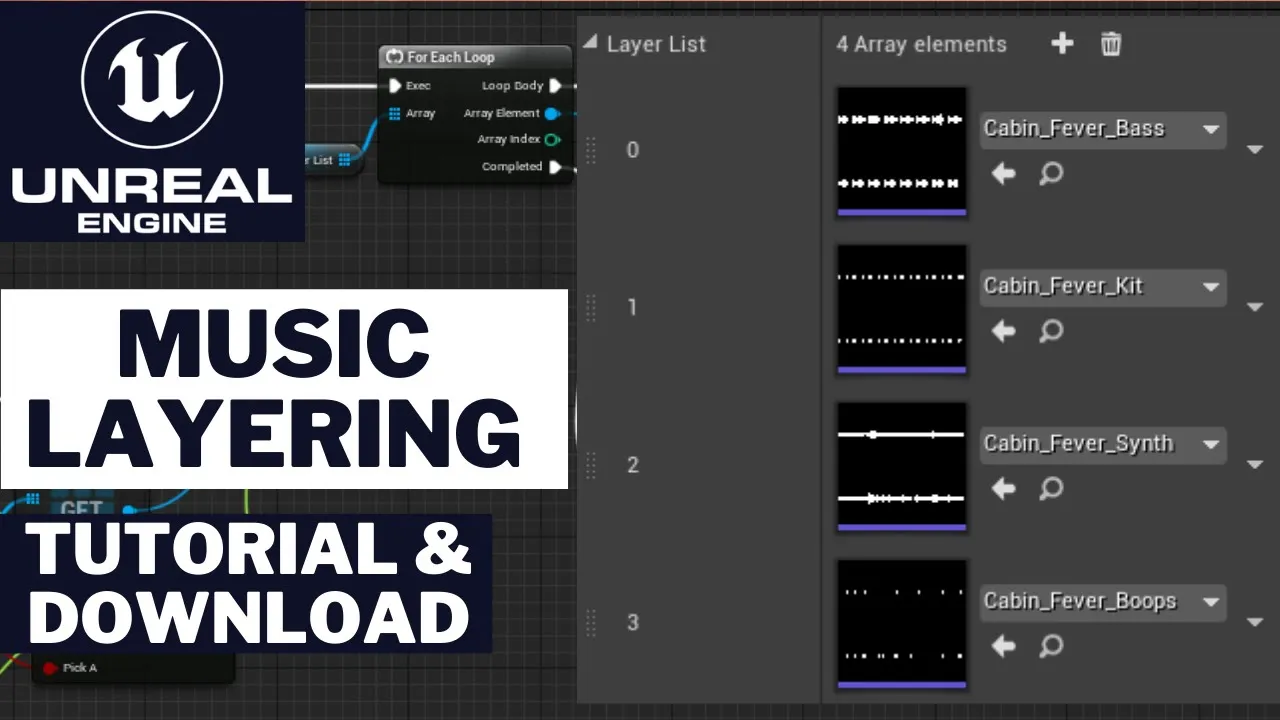Browse to Cabin_Fever_Boops asset with magnifier

click(x=1050, y=646)
